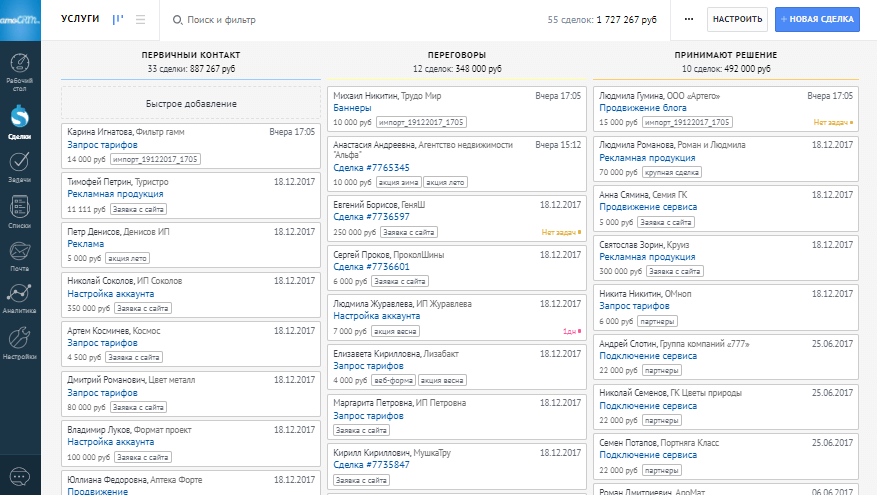Open the Баннеры deal link
The height and width of the screenshot is (495, 877).
point(352,108)
